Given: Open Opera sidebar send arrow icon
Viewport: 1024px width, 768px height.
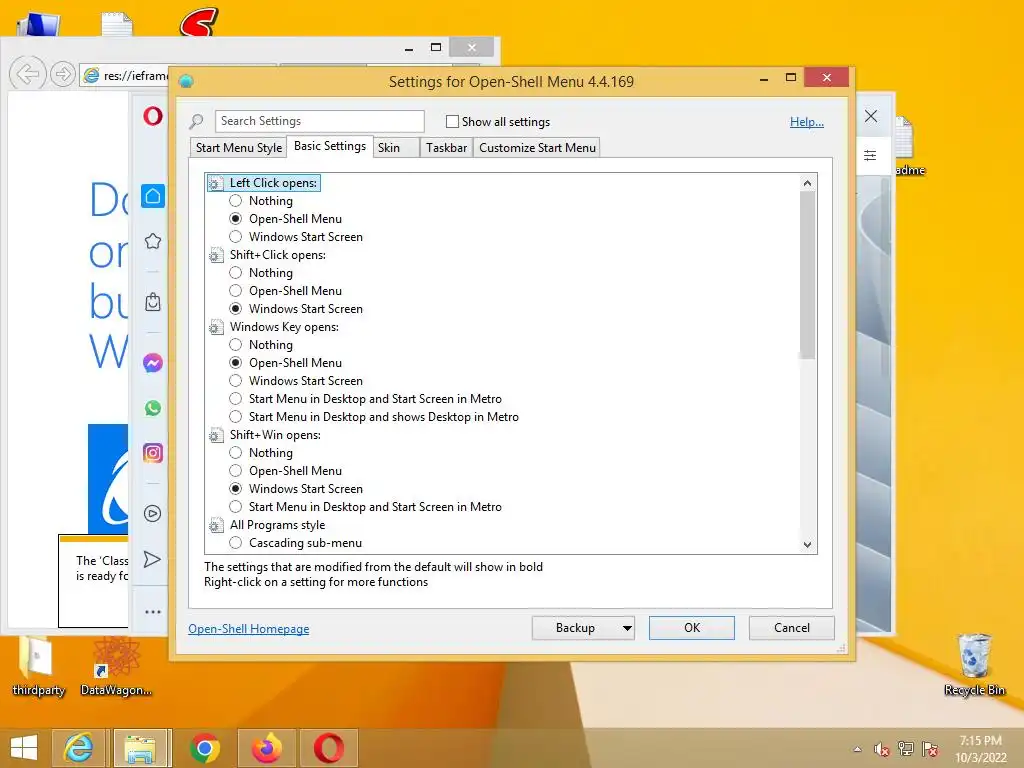Looking at the screenshot, I should coord(152,560).
